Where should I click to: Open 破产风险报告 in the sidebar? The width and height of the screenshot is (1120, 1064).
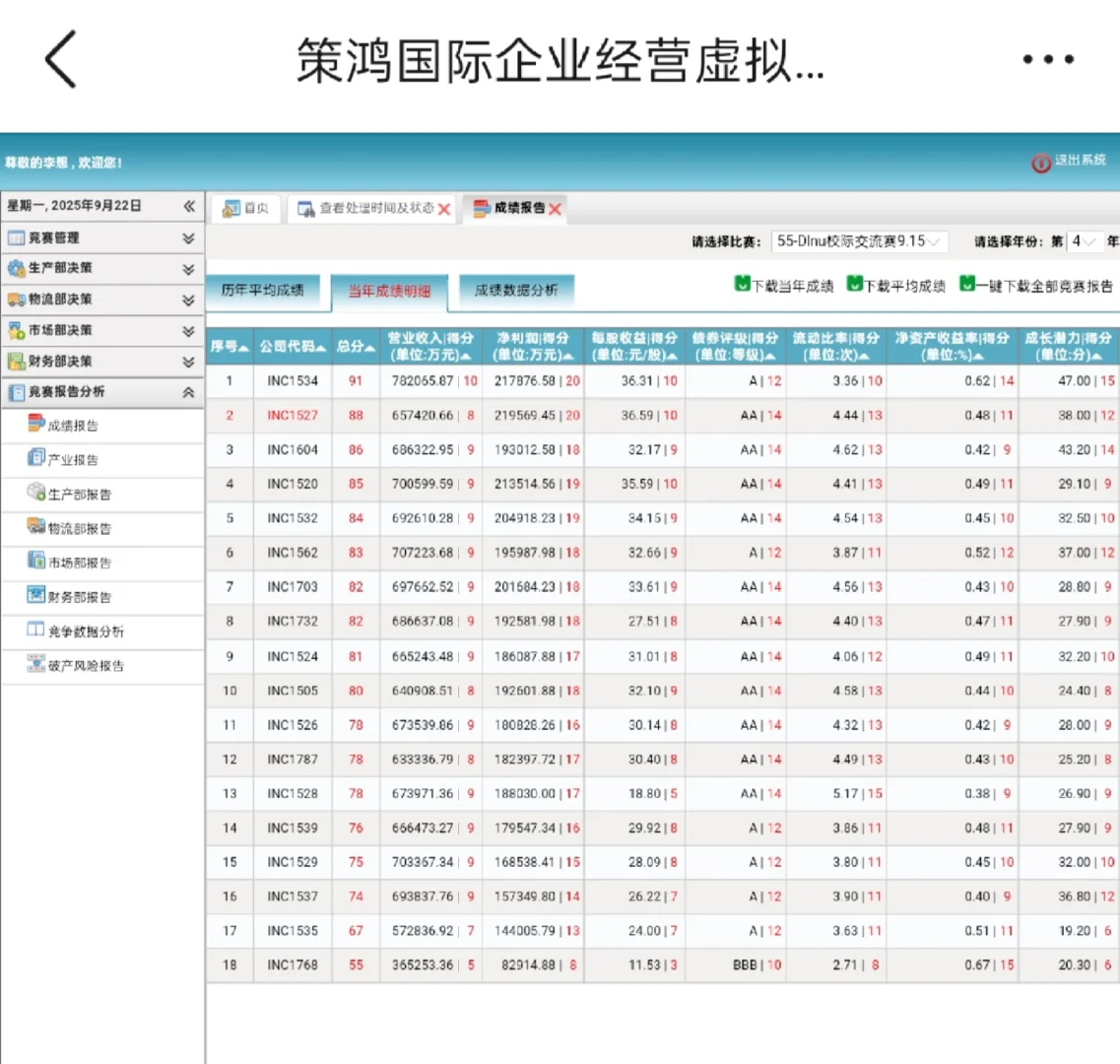86,666
